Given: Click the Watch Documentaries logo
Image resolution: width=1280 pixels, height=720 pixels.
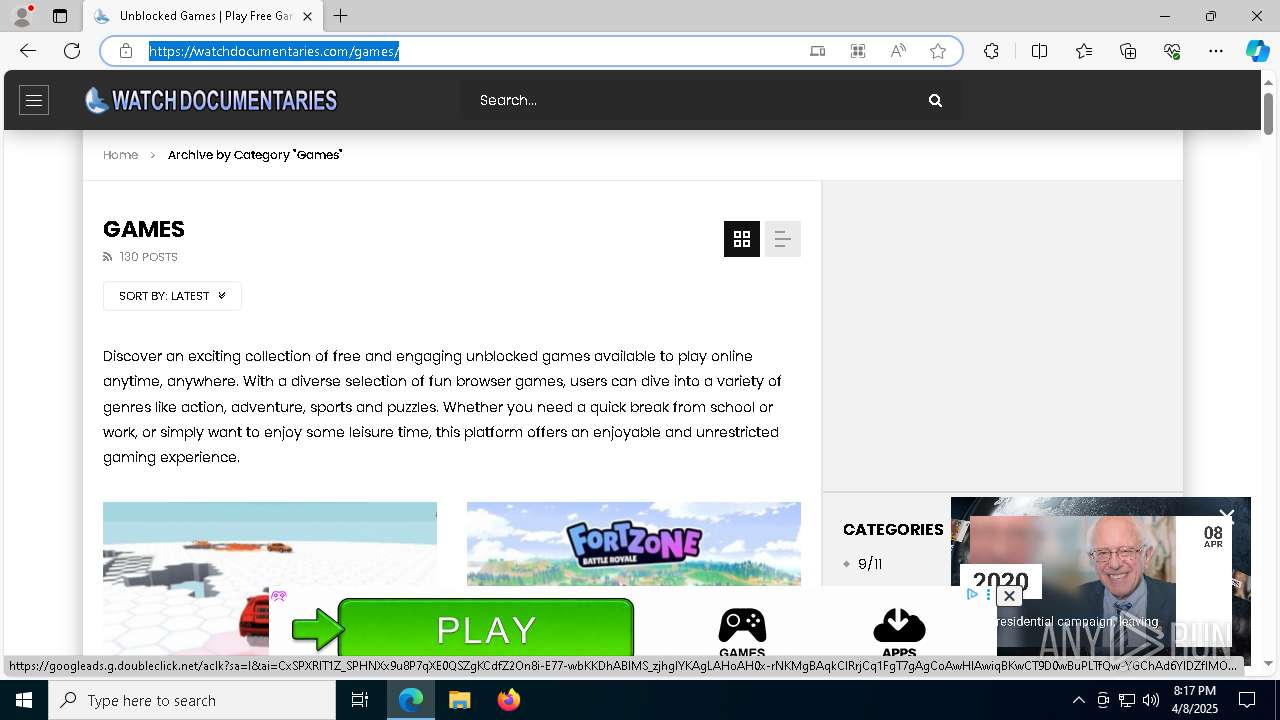Looking at the screenshot, I should [x=211, y=100].
